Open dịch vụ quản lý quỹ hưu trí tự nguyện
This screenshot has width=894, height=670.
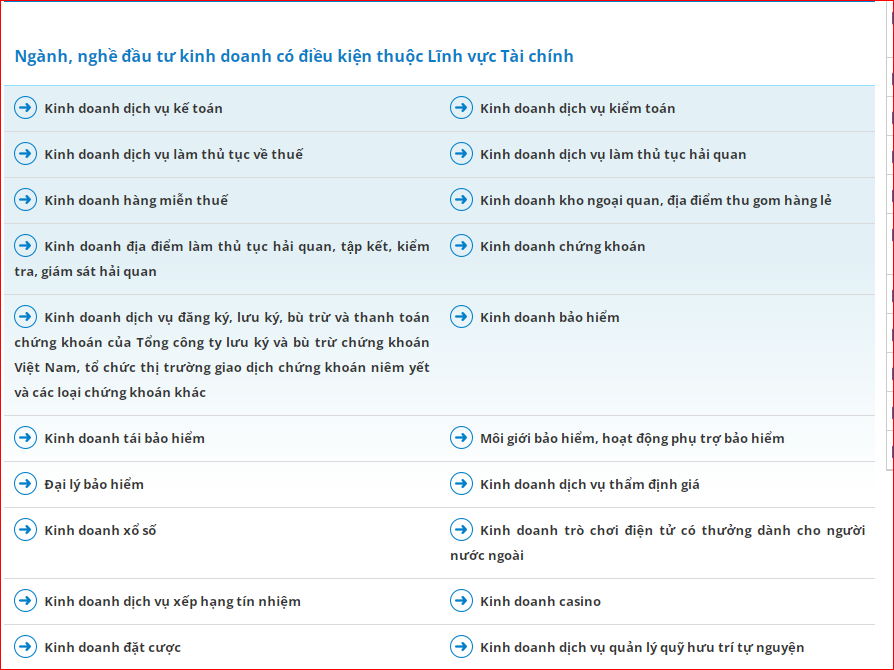point(642,647)
